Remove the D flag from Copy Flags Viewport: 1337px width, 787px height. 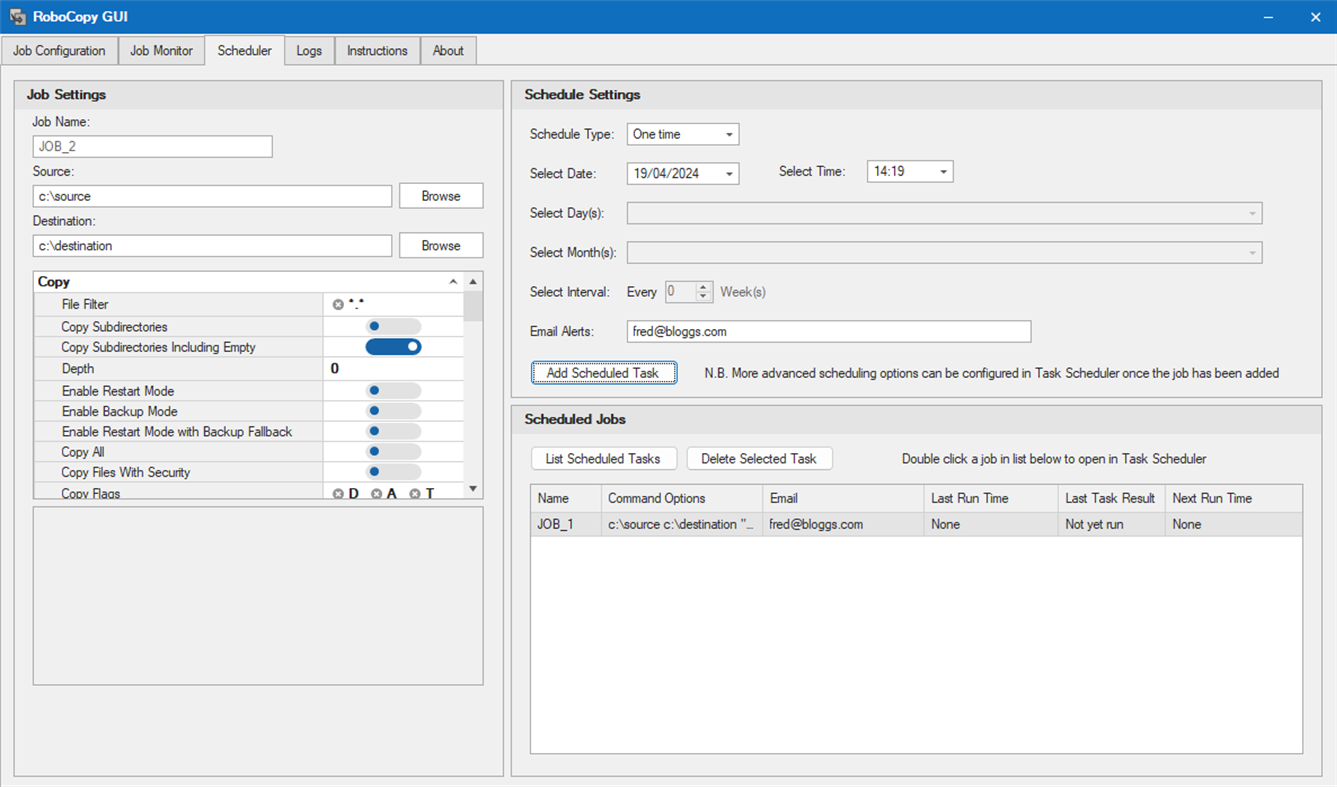click(337, 493)
